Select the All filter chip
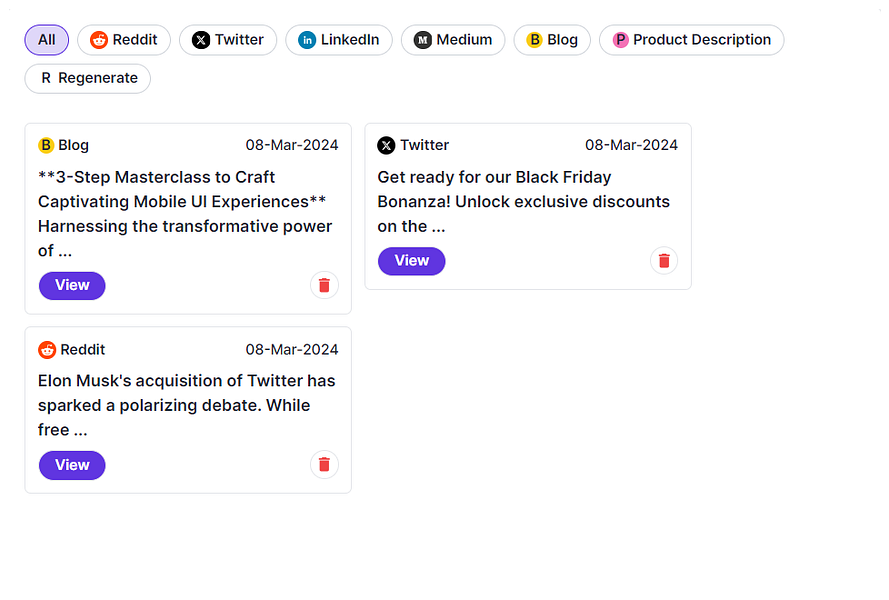889x600 pixels. pos(47,40)
